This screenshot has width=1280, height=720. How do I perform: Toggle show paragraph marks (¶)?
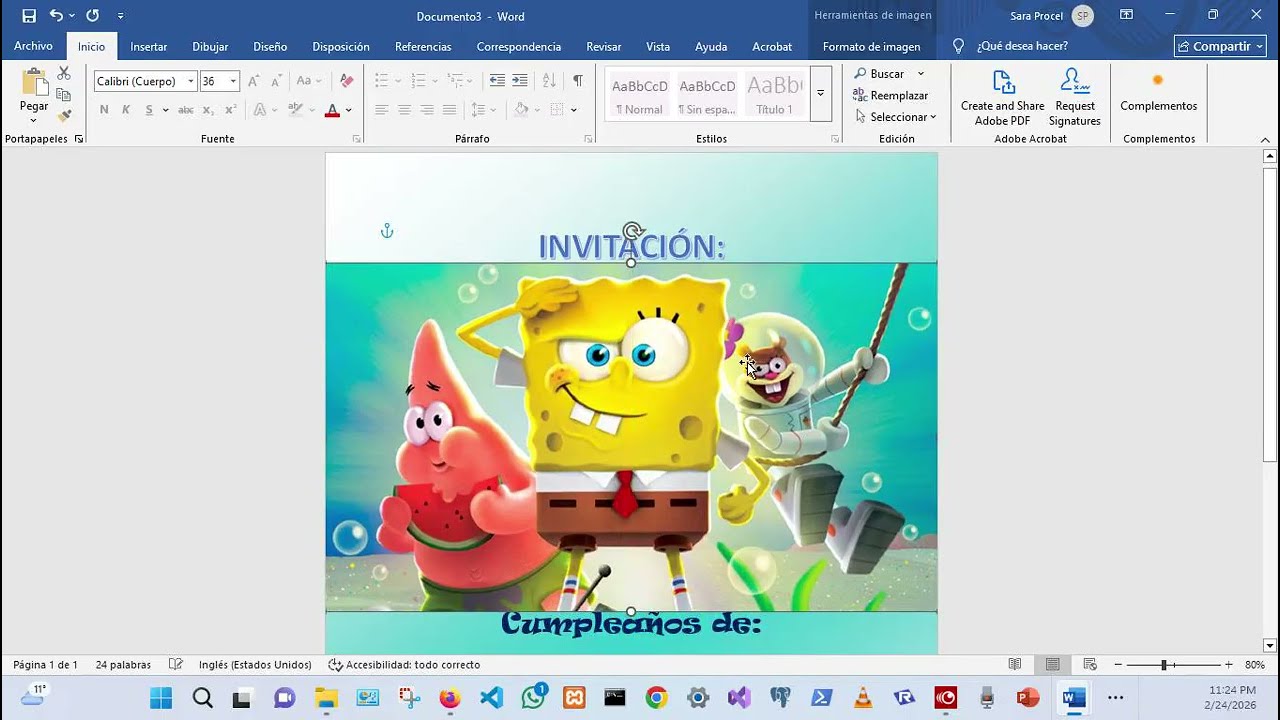pyautogui.click(x=577, y=81)
